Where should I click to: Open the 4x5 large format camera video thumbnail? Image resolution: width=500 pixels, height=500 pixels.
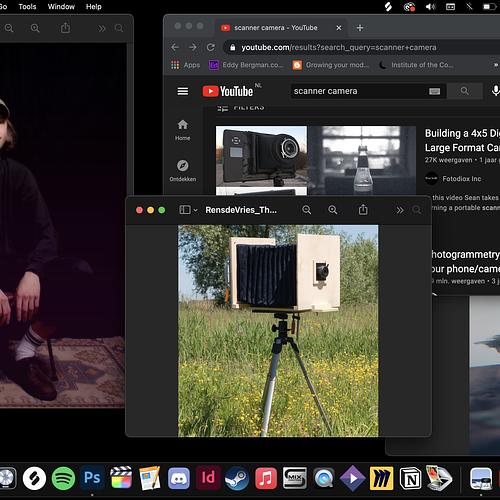coord(316,160)
